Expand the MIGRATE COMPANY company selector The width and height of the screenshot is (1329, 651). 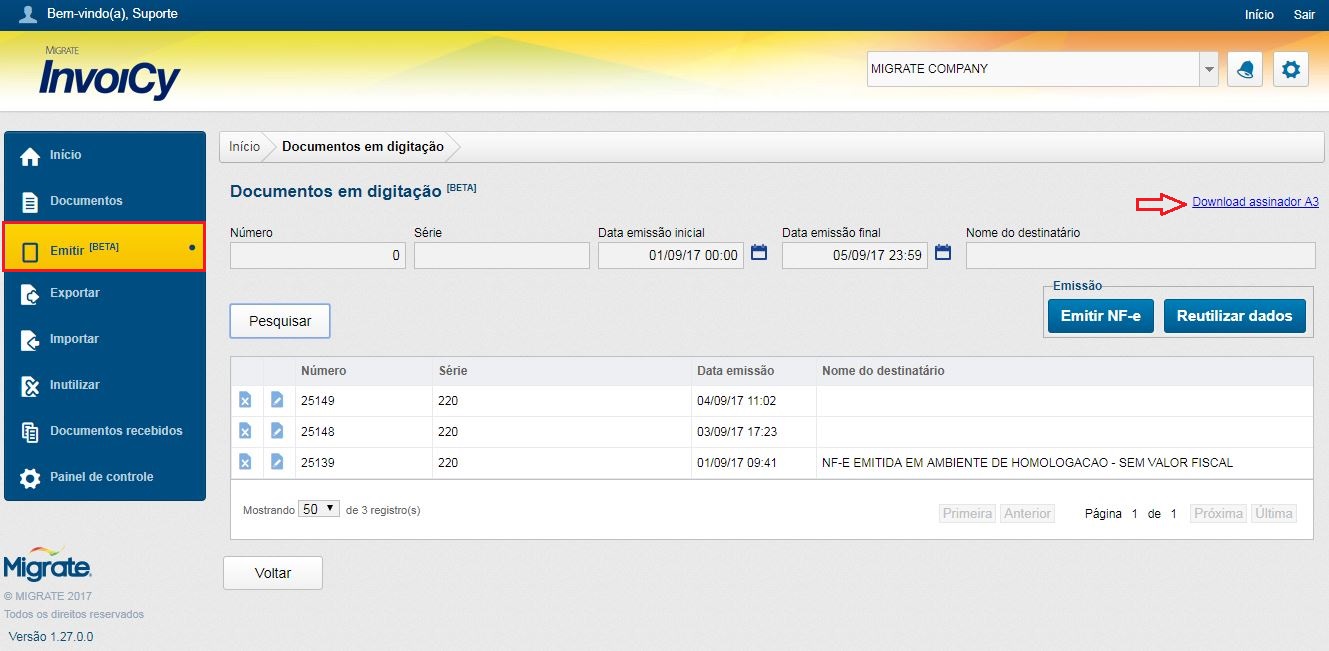pyautogui.click(x=1207, y=68)
